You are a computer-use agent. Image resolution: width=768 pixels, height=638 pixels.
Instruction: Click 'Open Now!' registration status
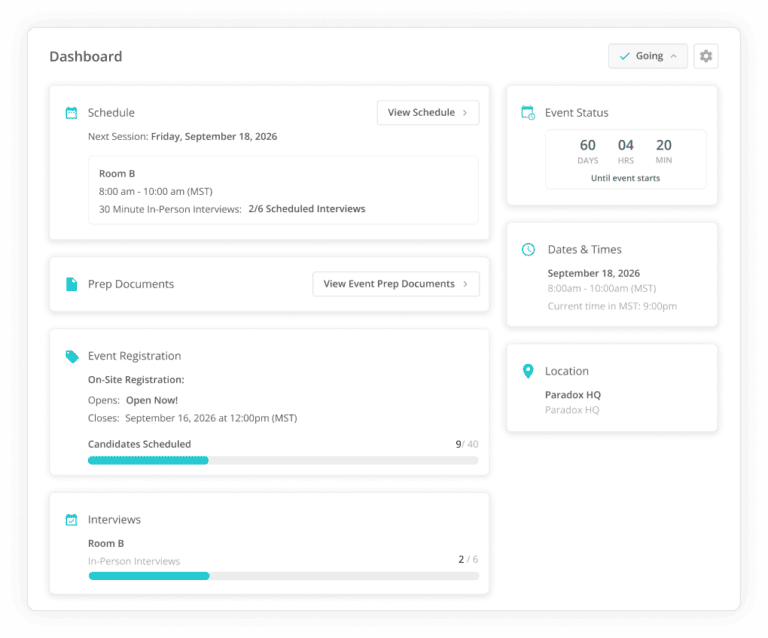(x=152, y=401)
